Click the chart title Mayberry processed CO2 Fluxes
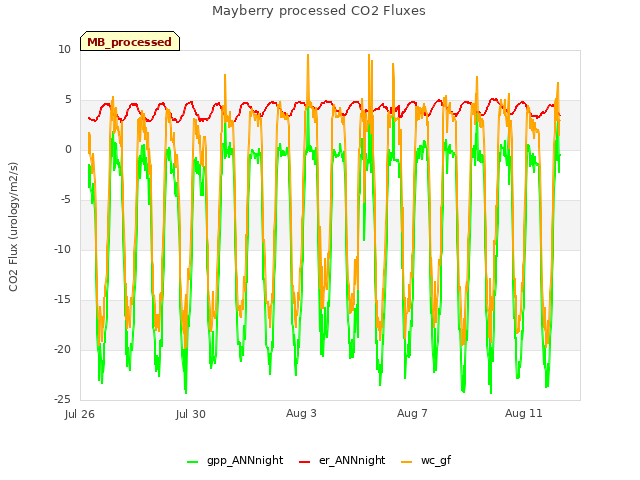Screen dimensions: 640x480 point(319,11)
